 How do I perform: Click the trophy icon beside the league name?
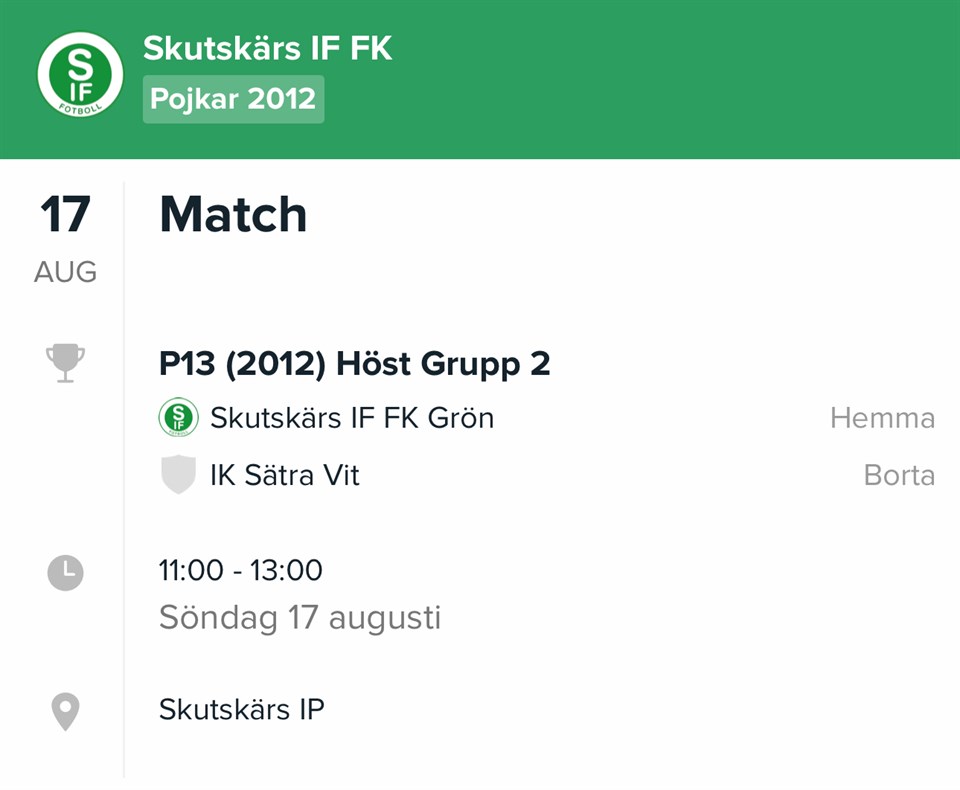click(66, 364)
